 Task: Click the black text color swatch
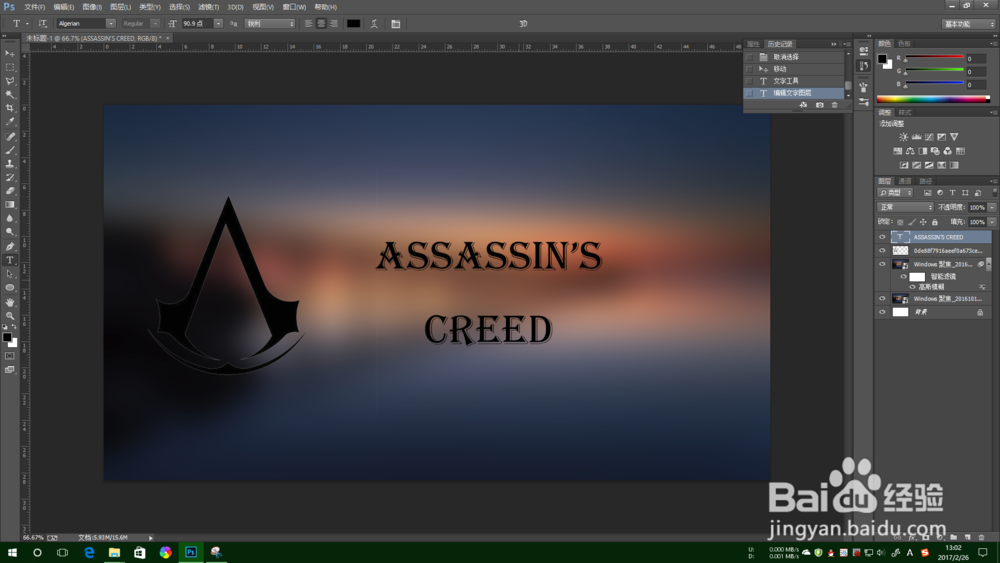click(x=353, y=24)
